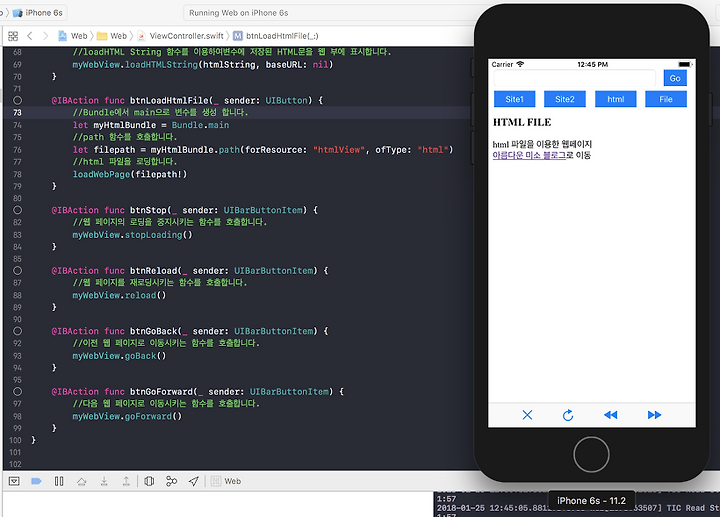Open btnLoadHtmlFile method jump bar item
Viewport: 720px width, 517px height.
coord(276,36)
